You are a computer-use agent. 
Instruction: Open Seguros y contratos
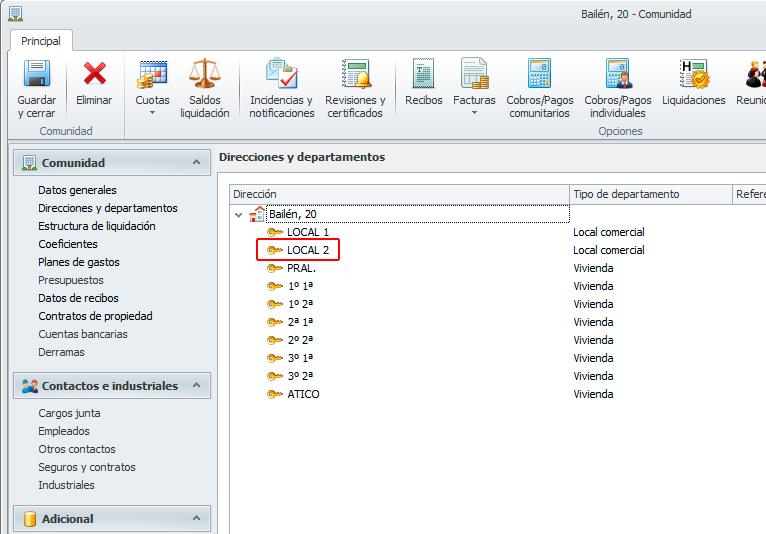[x=87, y=468]
